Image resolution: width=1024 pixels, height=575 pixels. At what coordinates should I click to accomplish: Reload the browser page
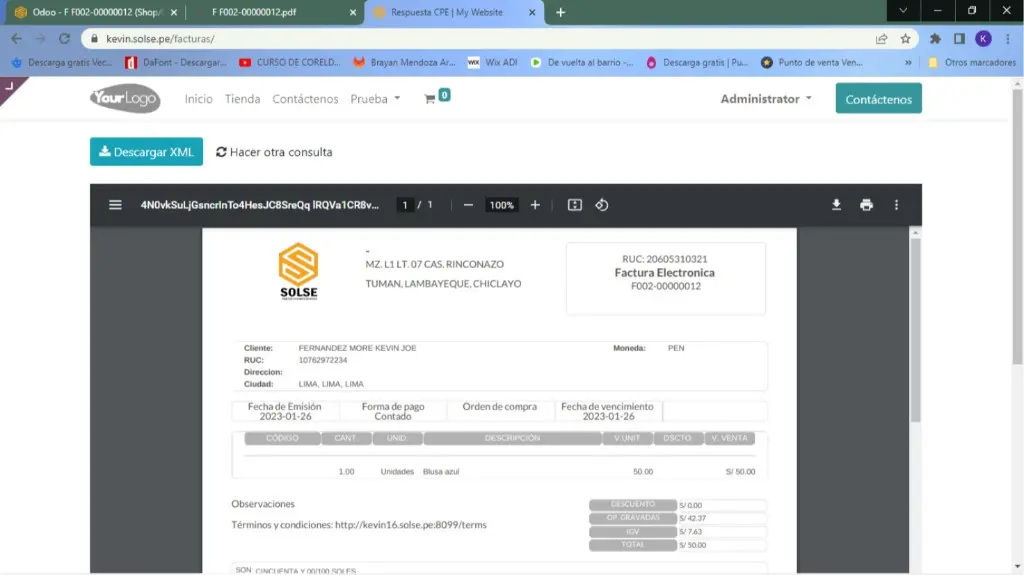(65, 39)
